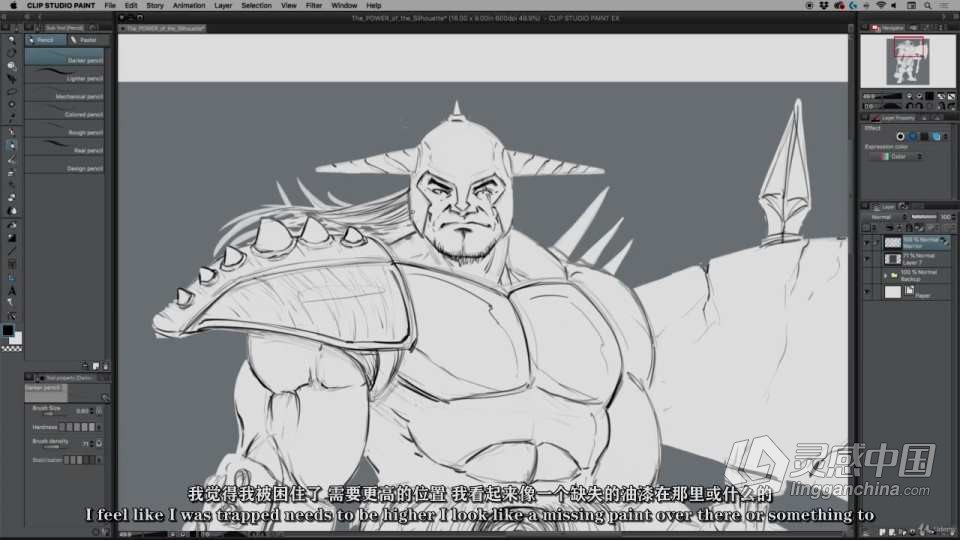Select the Text tool in toolbar
This screenshot has height=540, width=960.
pyautogui.click(x=12, y=291)
